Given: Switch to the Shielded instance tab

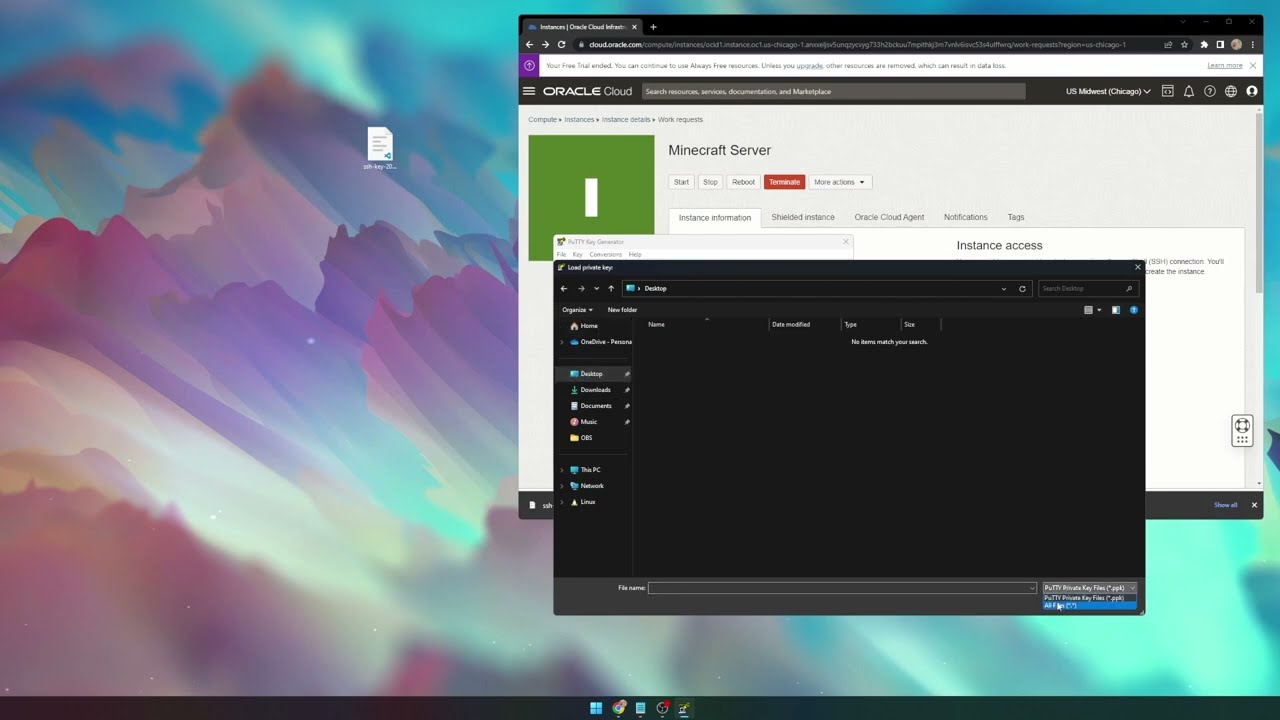Looking at the screenshot, I should pos(802,217).
